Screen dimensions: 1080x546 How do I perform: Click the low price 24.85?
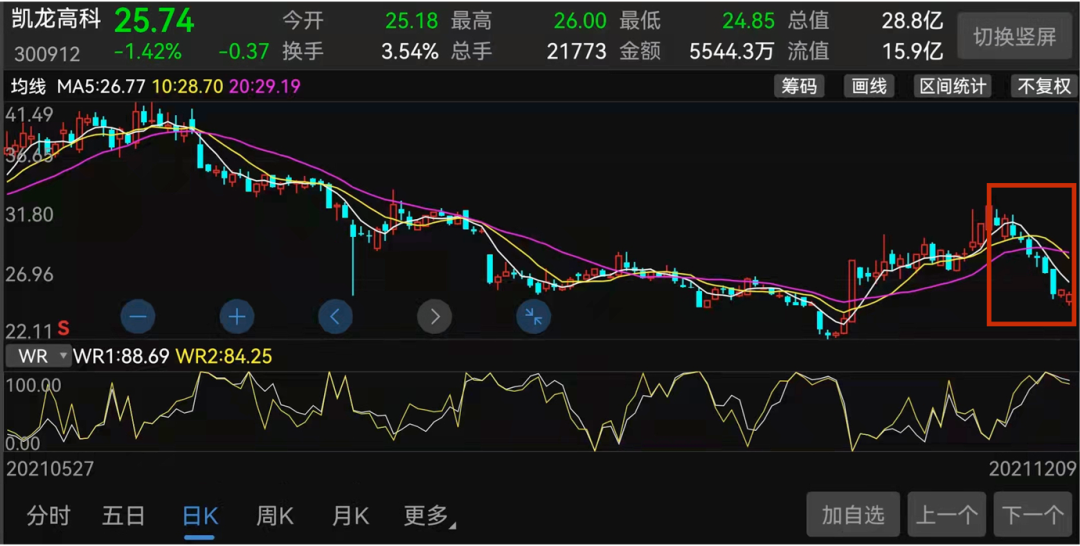pyautogui.click(x=748, y=21)
